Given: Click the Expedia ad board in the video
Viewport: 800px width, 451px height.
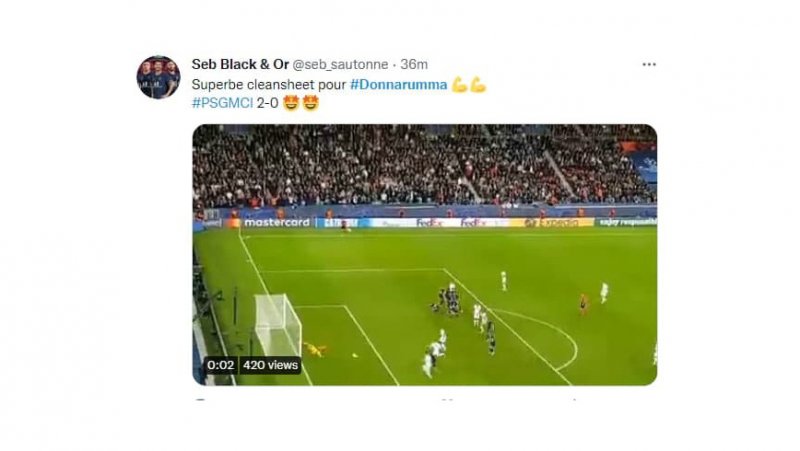Looking at the screenshot, I should pos(553,222).
